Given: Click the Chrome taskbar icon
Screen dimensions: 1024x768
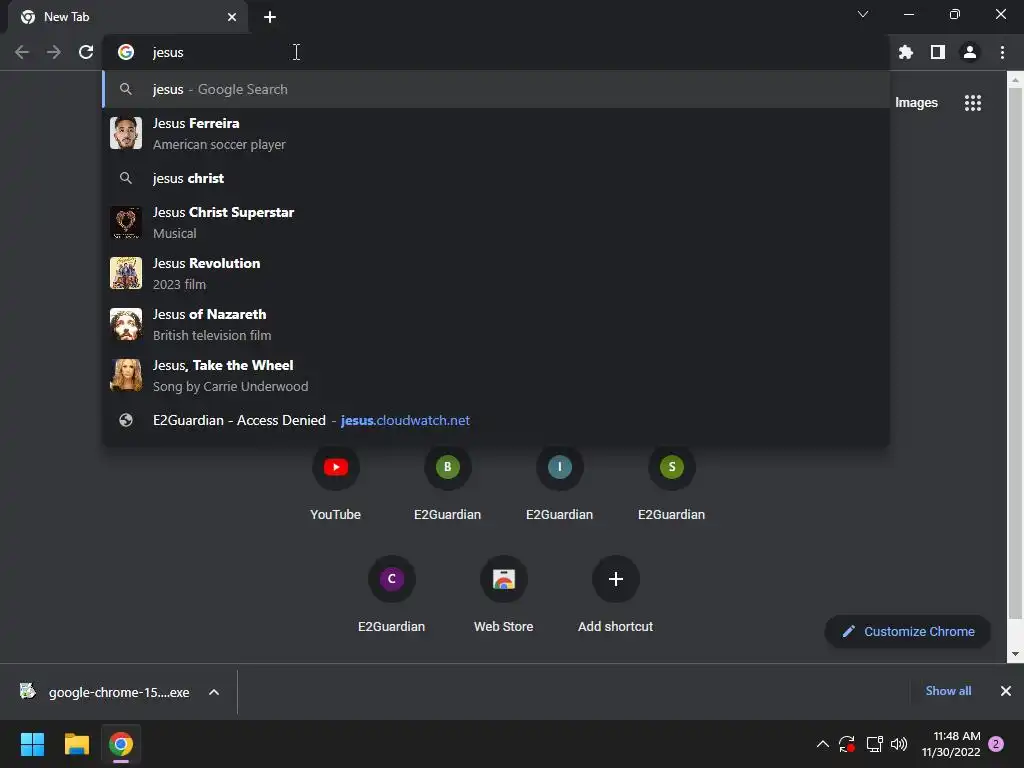Looking at the screenshot, I should pos(121,744).
